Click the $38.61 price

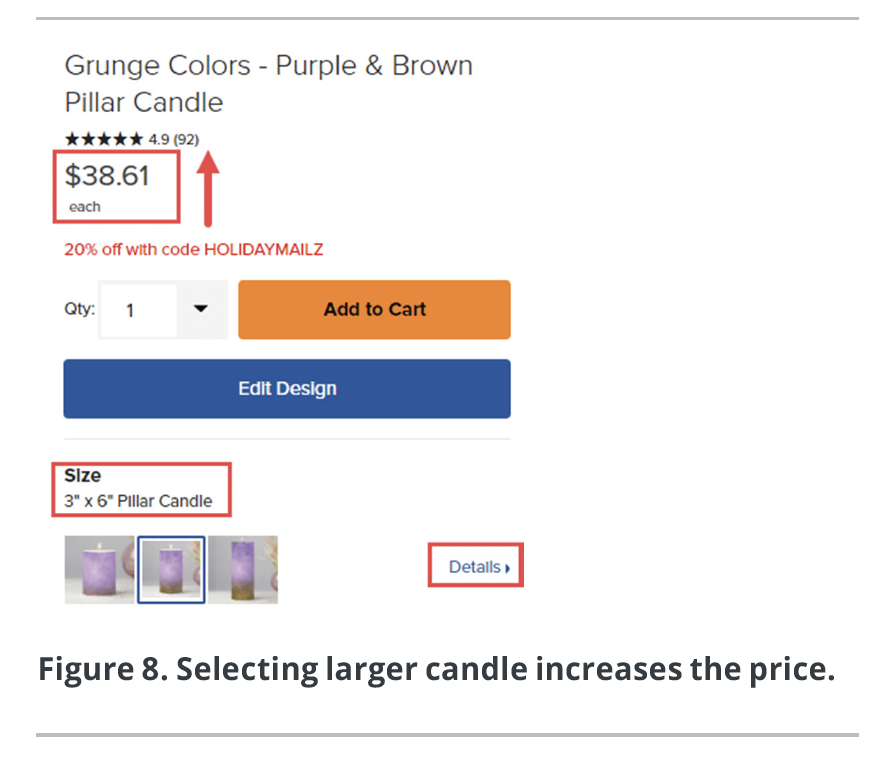[x=107, y=175]
